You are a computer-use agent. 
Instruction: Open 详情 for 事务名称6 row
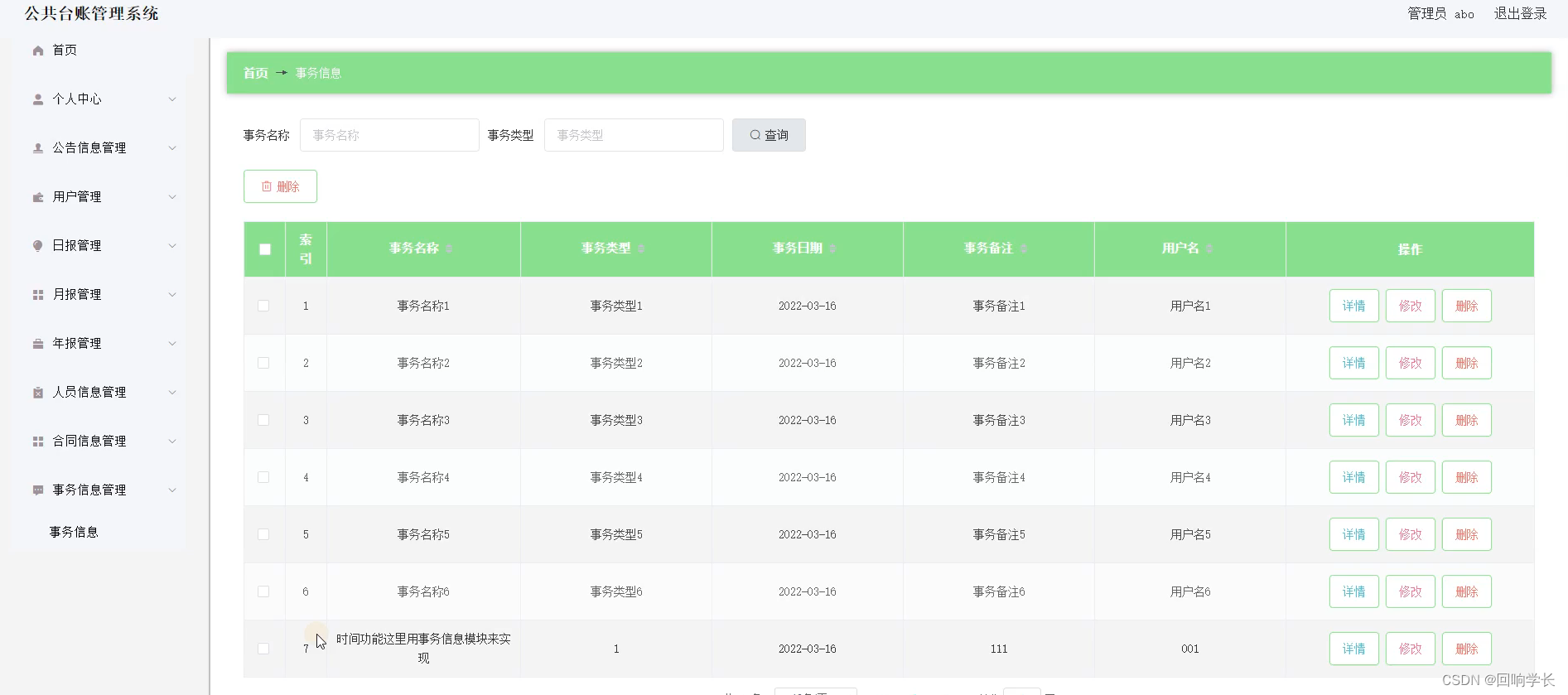point(1354,591)
